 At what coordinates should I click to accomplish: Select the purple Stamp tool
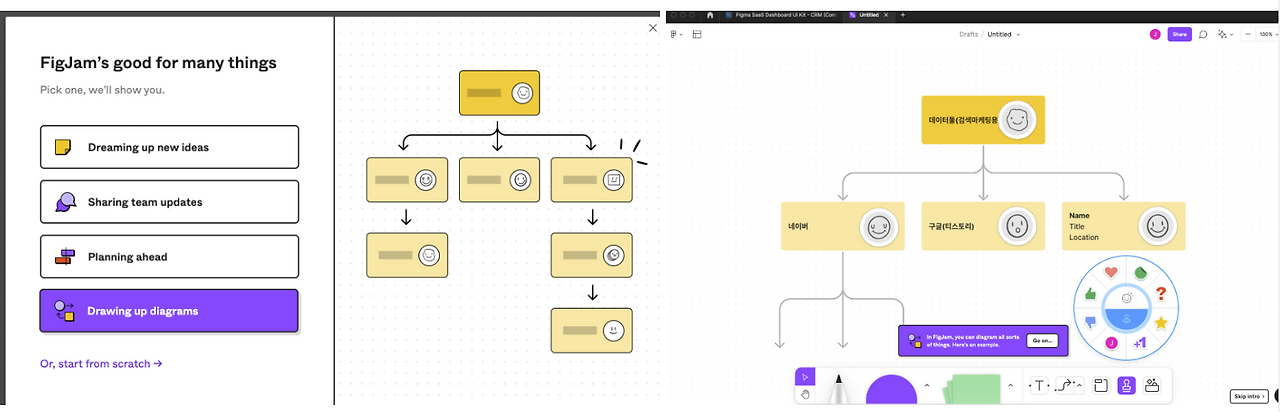click(x=1126, y=386)
